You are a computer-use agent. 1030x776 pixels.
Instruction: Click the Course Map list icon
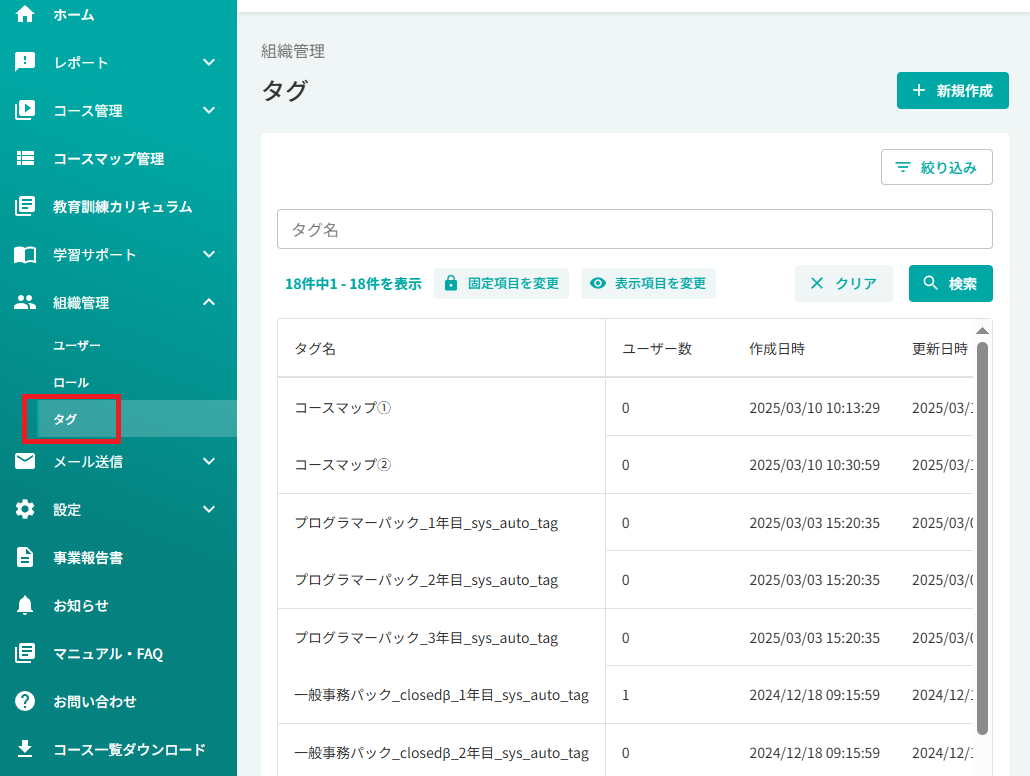click(25, 158)
